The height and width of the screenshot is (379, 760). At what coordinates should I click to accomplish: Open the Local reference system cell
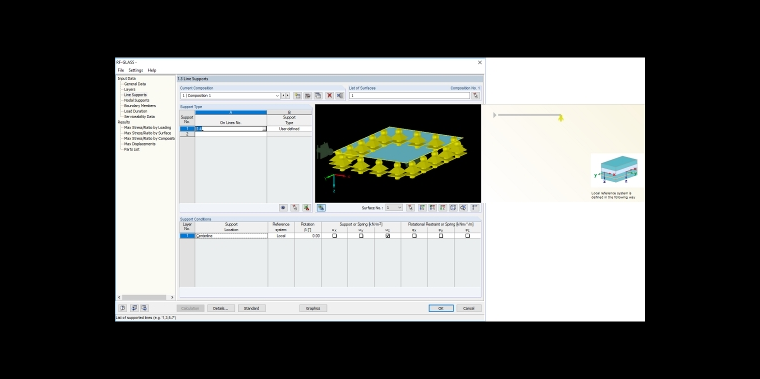[x=281, y=236]
